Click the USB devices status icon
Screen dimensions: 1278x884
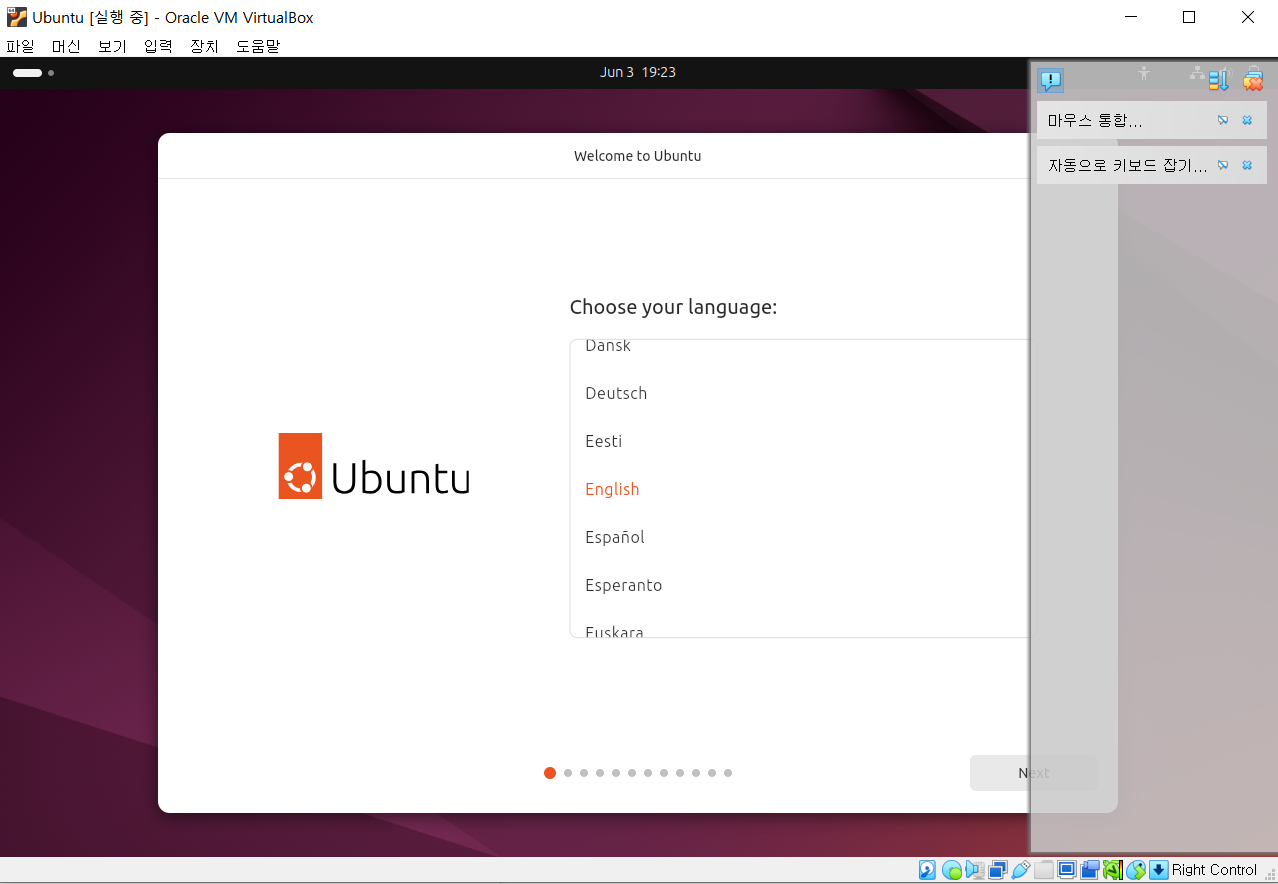tap(1021, 870)
